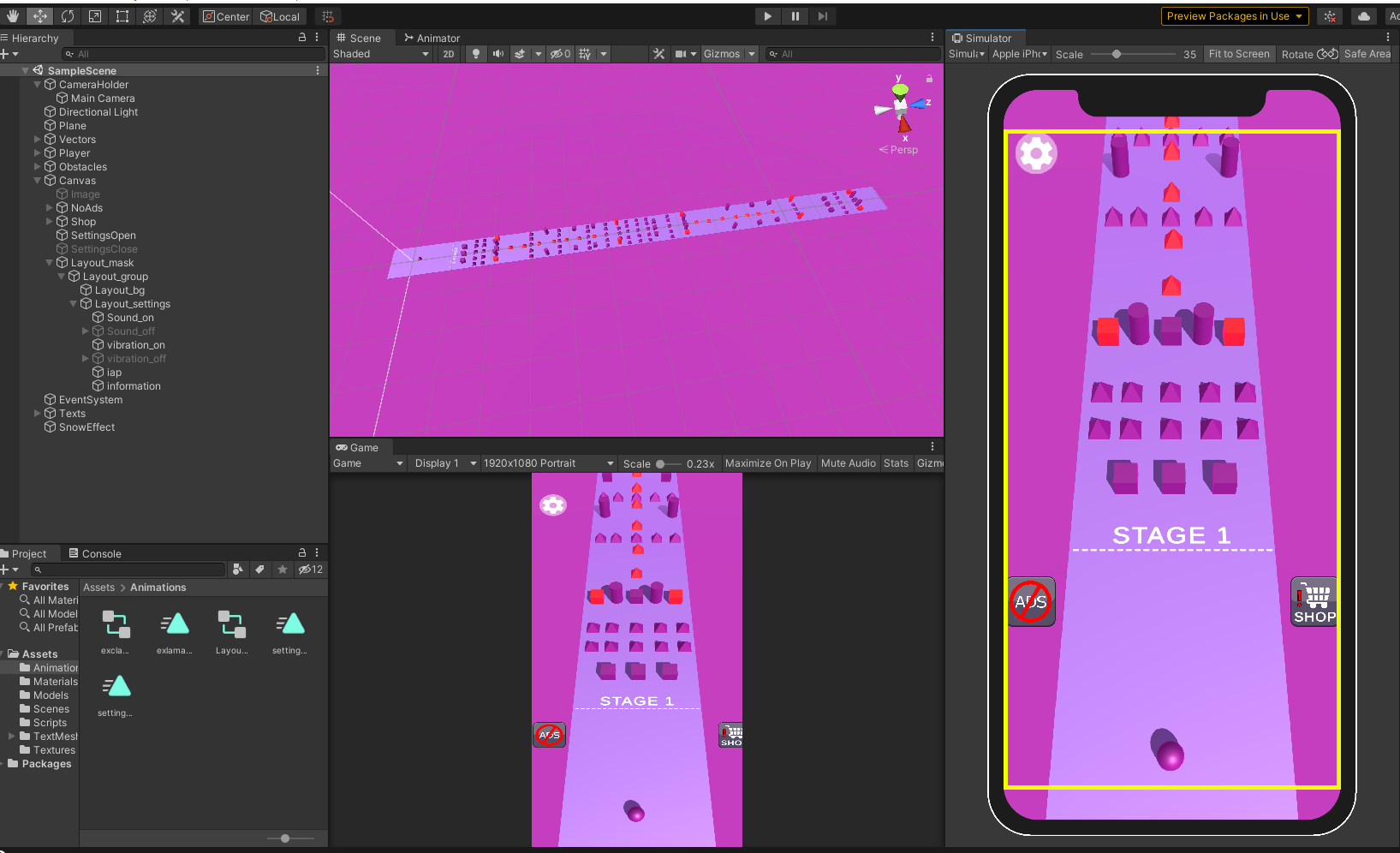Switch to the Console tab
1400x853 pixels.
96,553
